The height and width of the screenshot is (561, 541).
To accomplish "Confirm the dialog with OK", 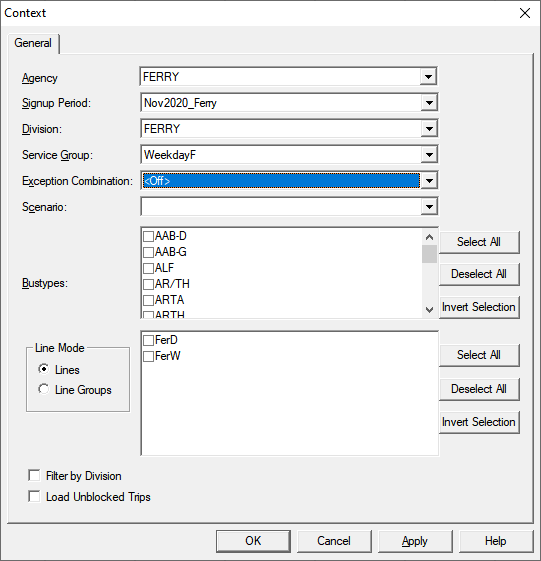I will point(253,541).
